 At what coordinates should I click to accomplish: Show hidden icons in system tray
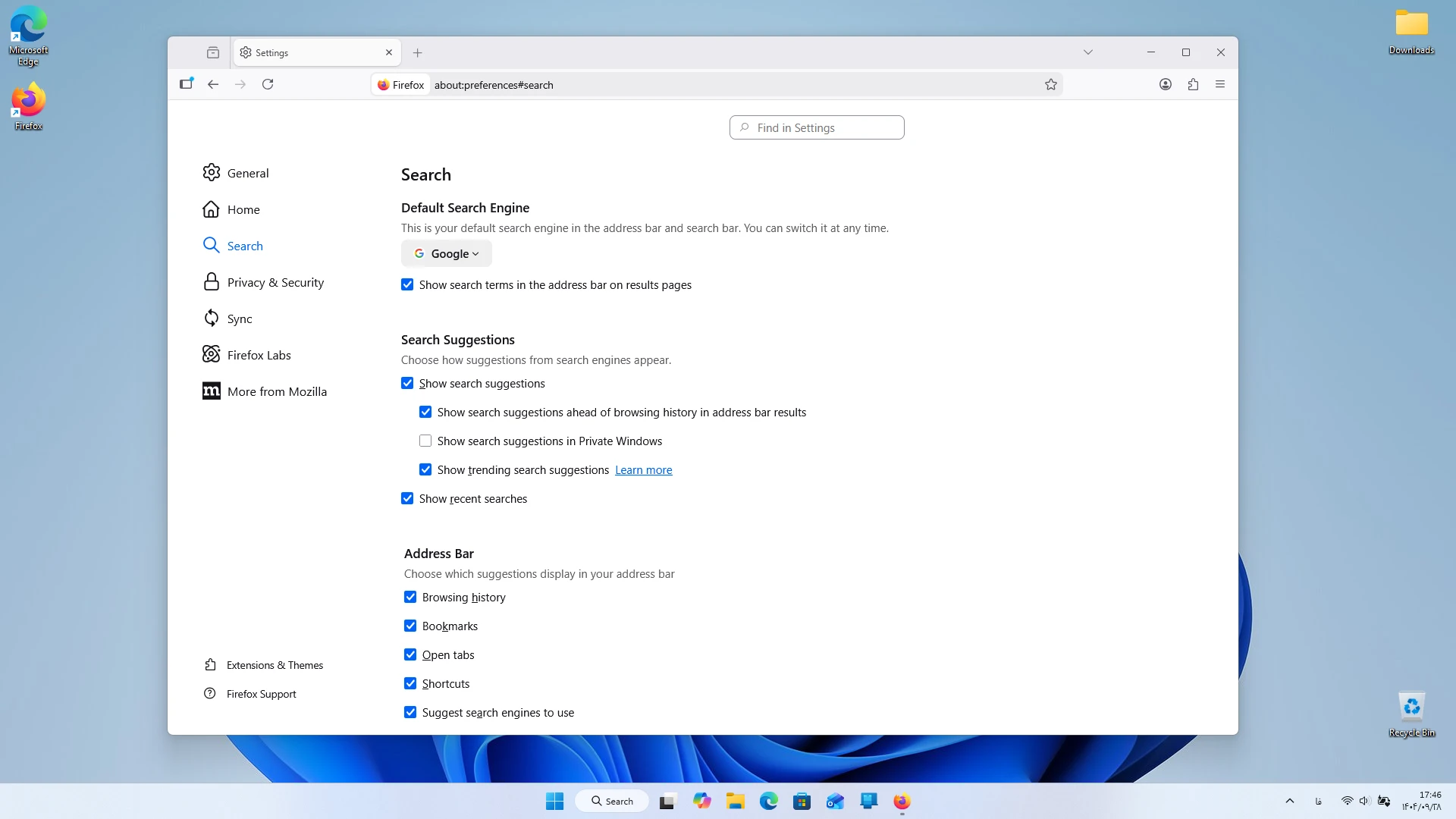(1289, 801)
